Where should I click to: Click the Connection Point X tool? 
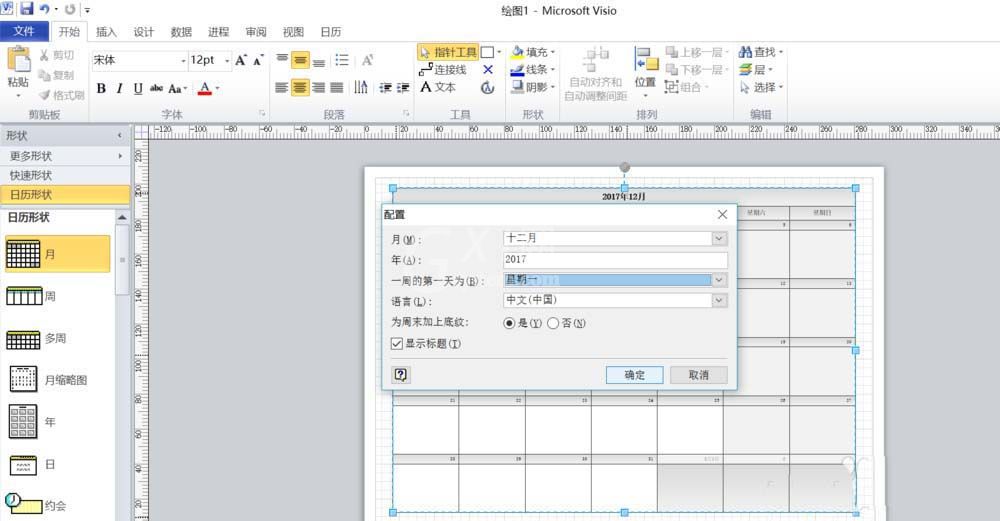[488, 70]
